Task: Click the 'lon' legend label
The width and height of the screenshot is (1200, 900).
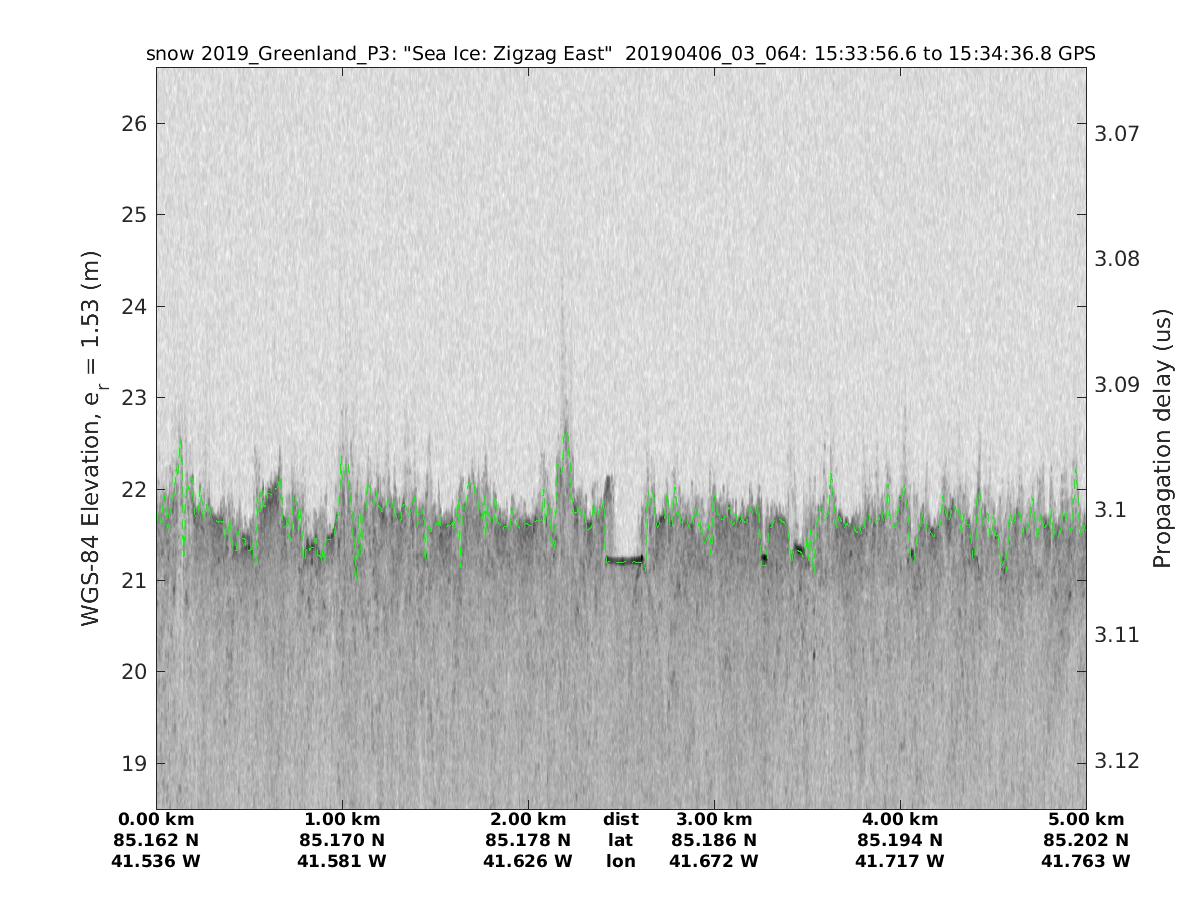Action: 620,861
